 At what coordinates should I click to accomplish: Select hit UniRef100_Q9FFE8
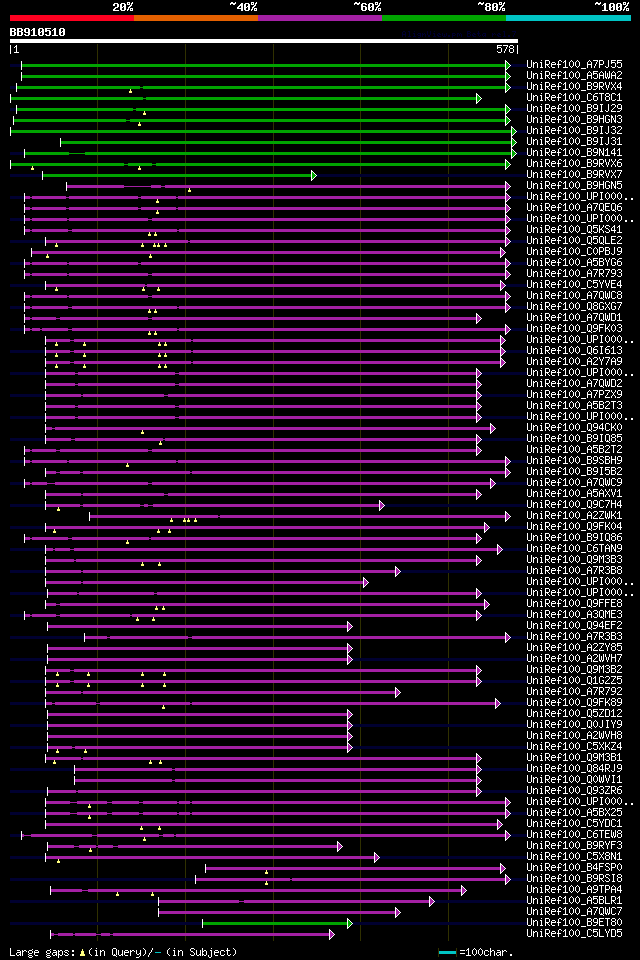click(x=574, y=604)
